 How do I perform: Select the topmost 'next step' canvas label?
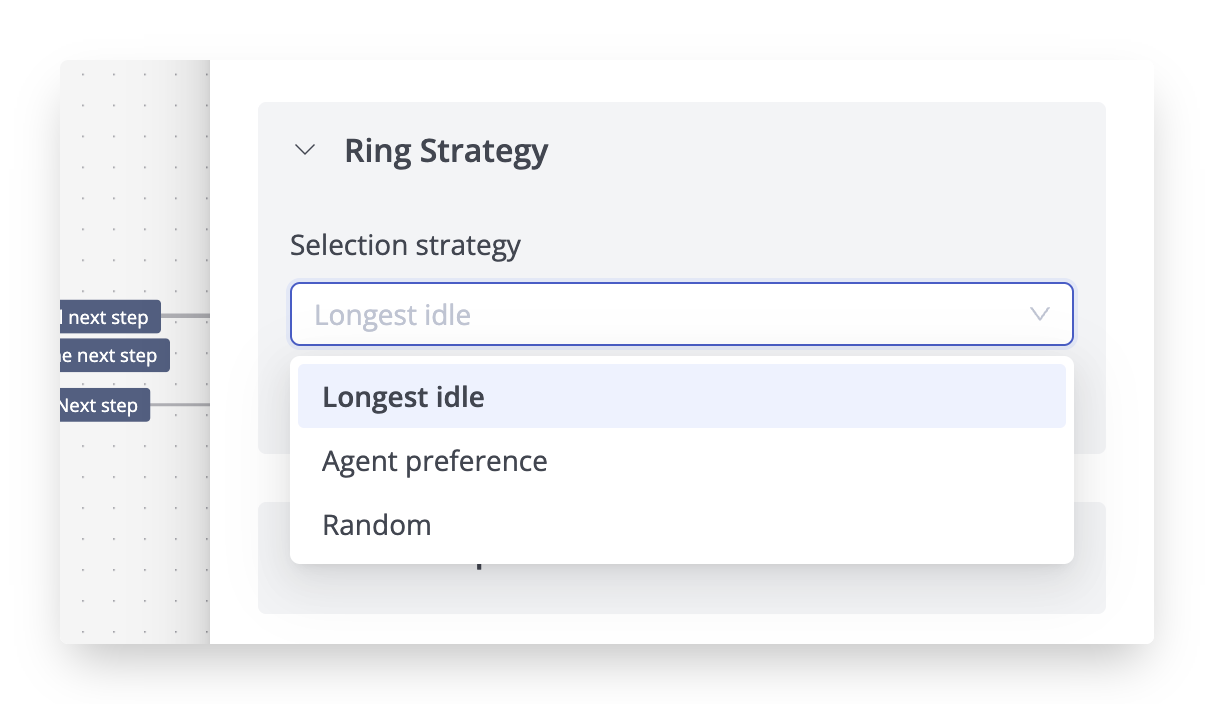point(108,317)
